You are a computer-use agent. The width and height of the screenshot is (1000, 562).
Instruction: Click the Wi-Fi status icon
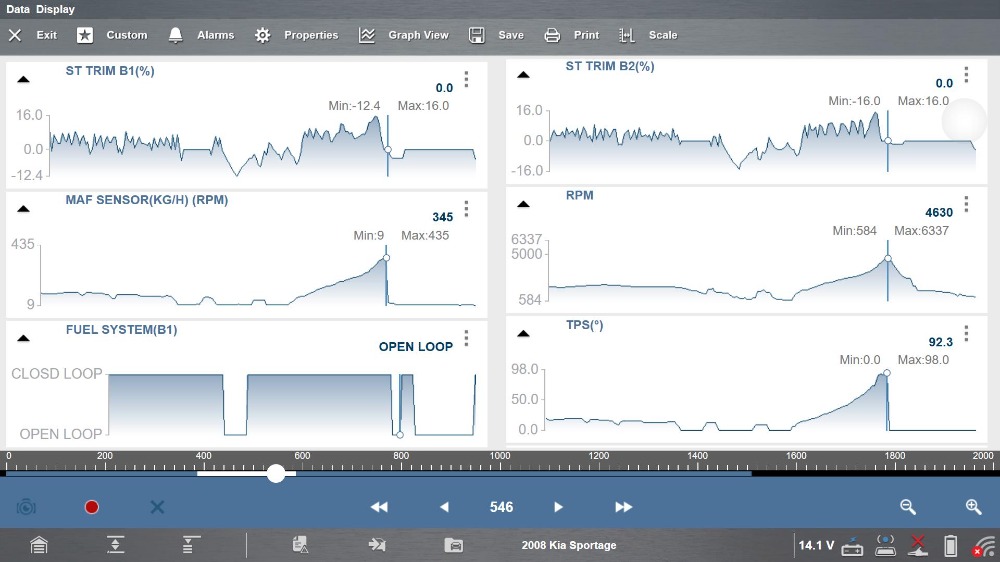coord(984,546)
